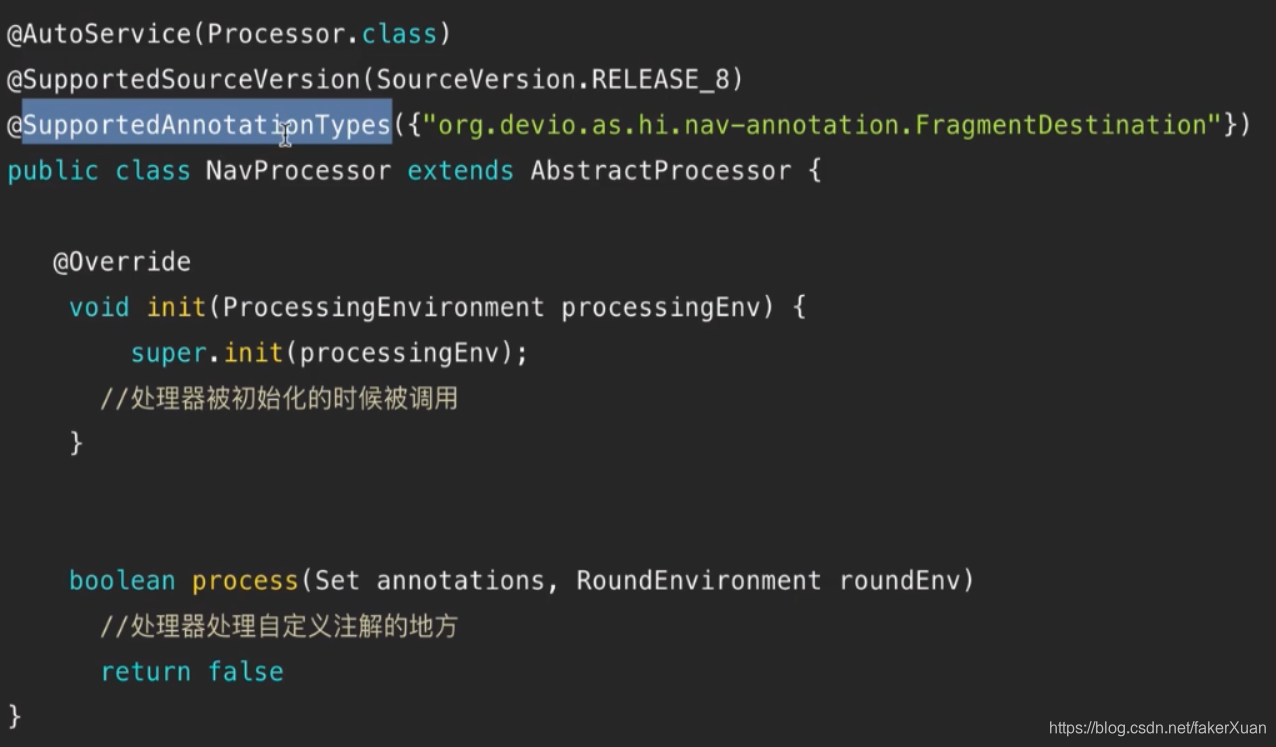Screen dimensions: 1276x747
Task: Click the AbstractProcessor superclass name
Action: coord(659,170)
